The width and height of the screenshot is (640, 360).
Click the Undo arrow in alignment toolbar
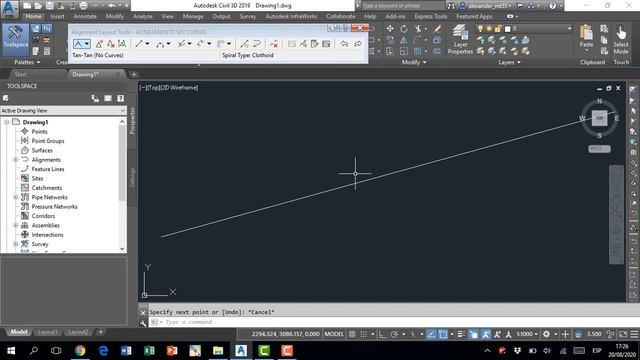point(344,44)
